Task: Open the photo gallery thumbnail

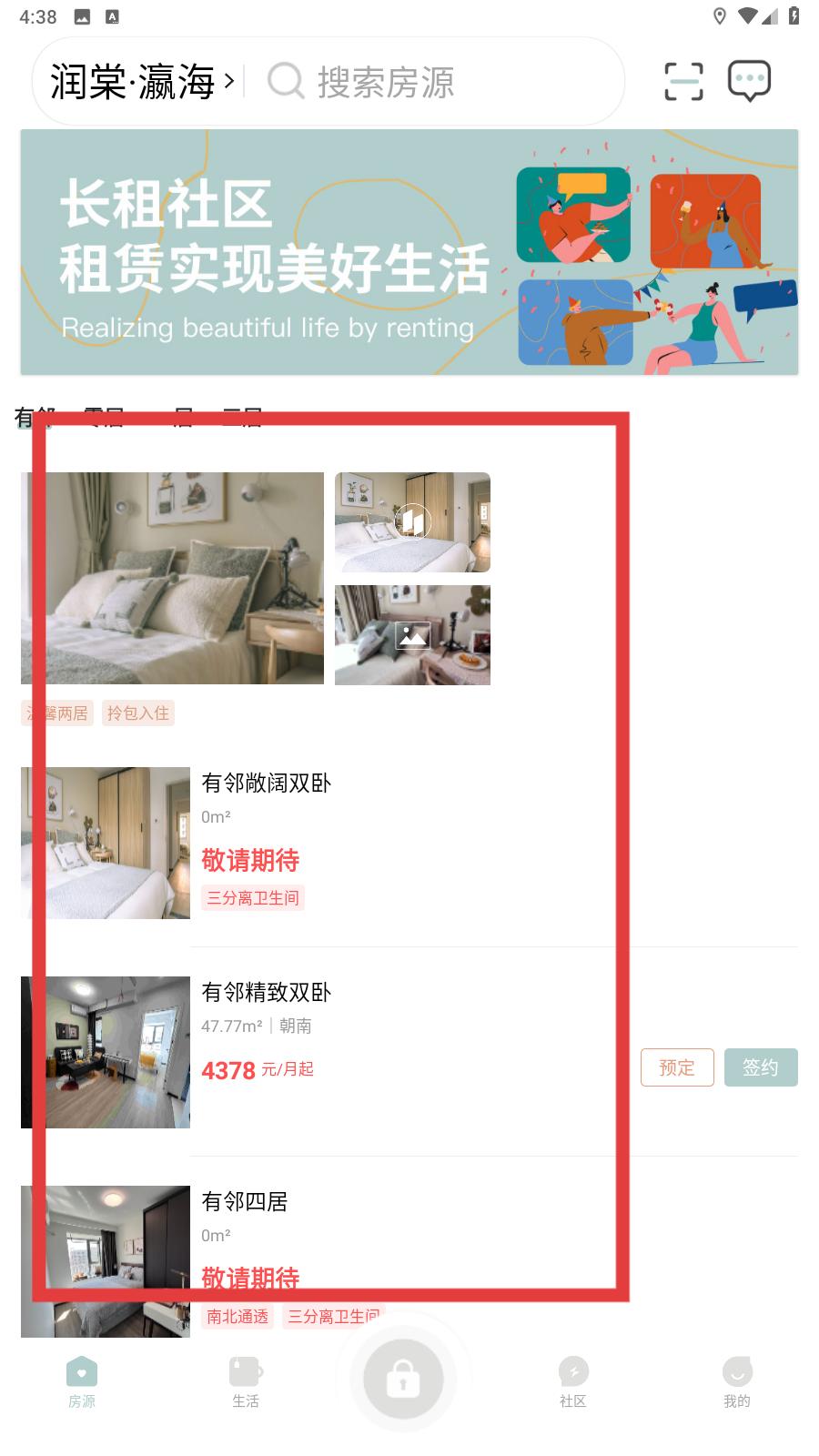Action: click(x=412, y=635)
